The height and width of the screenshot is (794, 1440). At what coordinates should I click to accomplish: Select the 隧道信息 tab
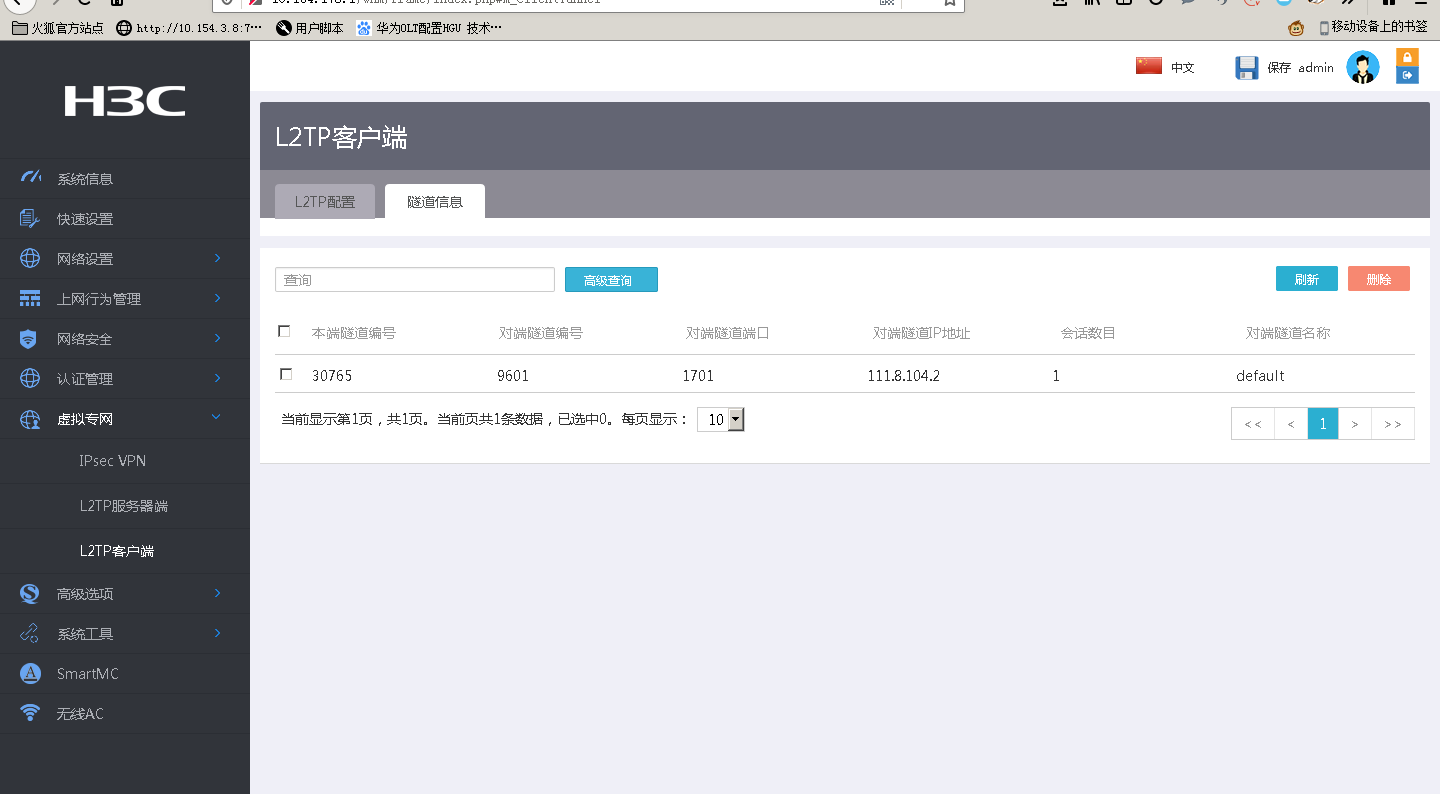tap(435, 201)
